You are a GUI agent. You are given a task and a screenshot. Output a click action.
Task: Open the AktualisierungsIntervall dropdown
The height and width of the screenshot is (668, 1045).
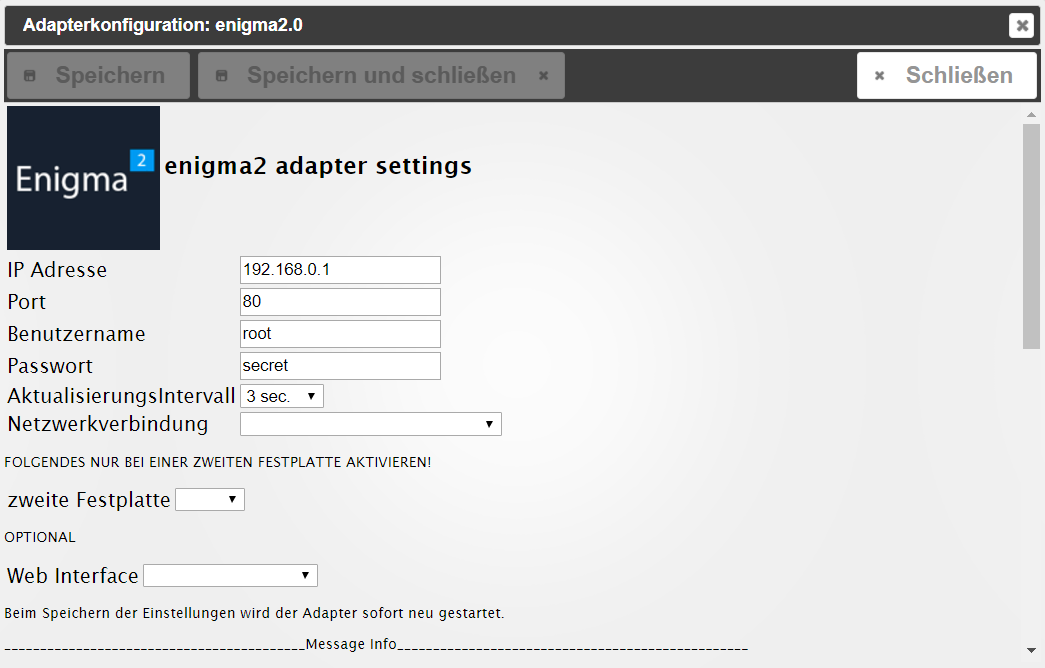(282, 396)
